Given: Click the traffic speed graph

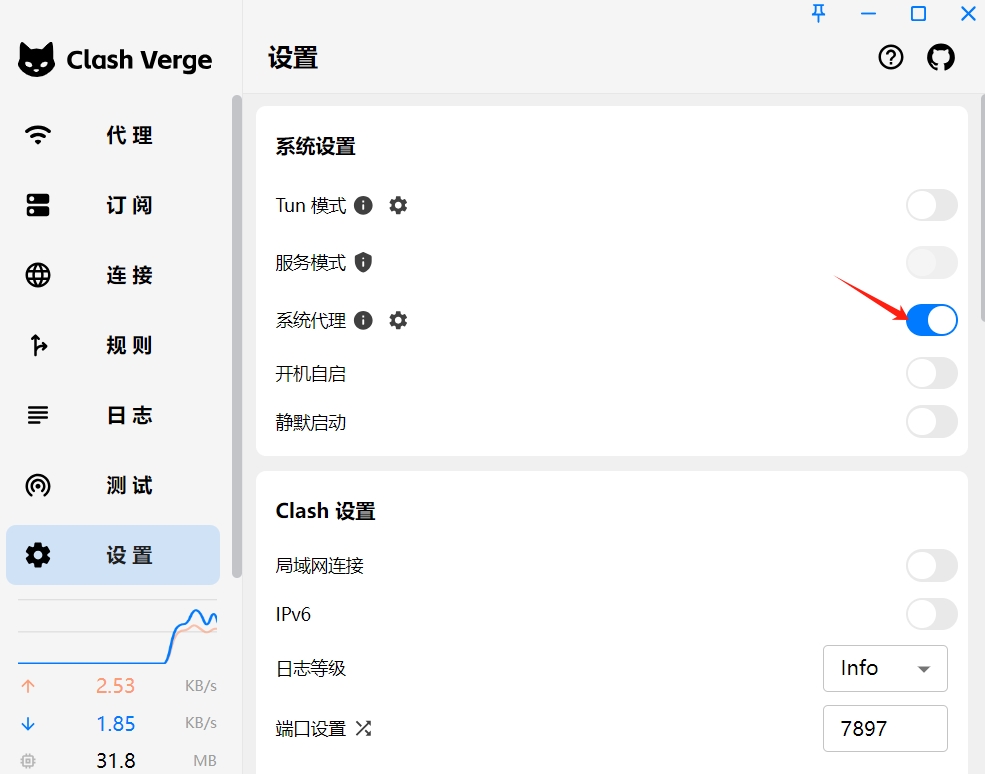Looking at the screenshot, I should pos(117,632).
